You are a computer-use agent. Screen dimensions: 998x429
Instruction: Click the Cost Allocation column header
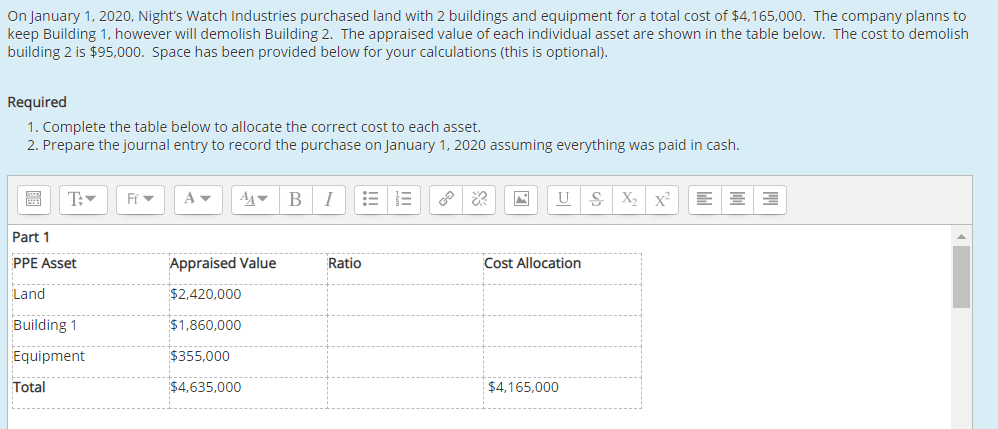pos(533,264)
